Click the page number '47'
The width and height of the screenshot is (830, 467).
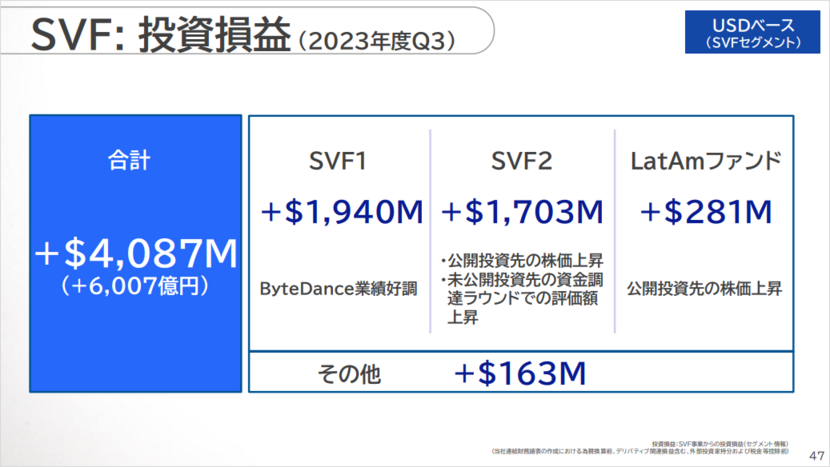(x=816, y=455)
